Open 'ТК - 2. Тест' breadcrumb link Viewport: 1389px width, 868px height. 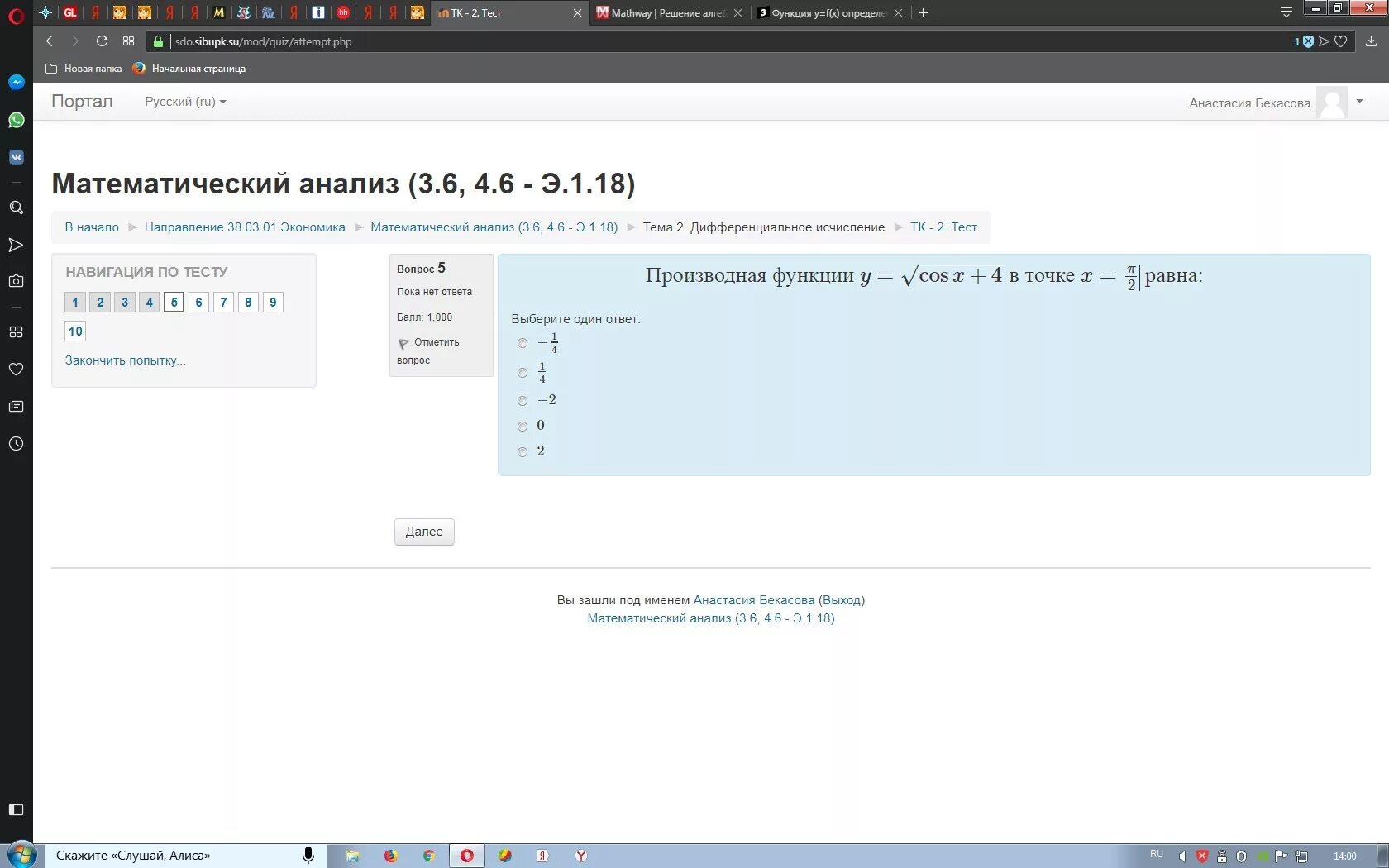click(x=943, y=227)
